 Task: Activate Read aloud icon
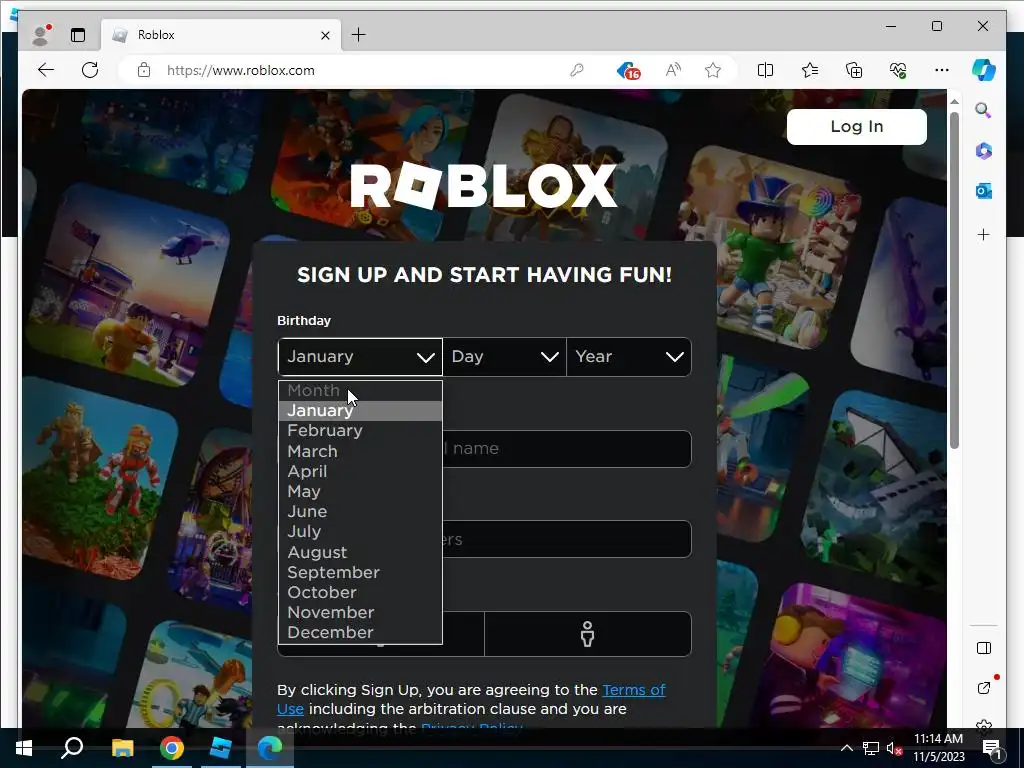coord(673,70)
